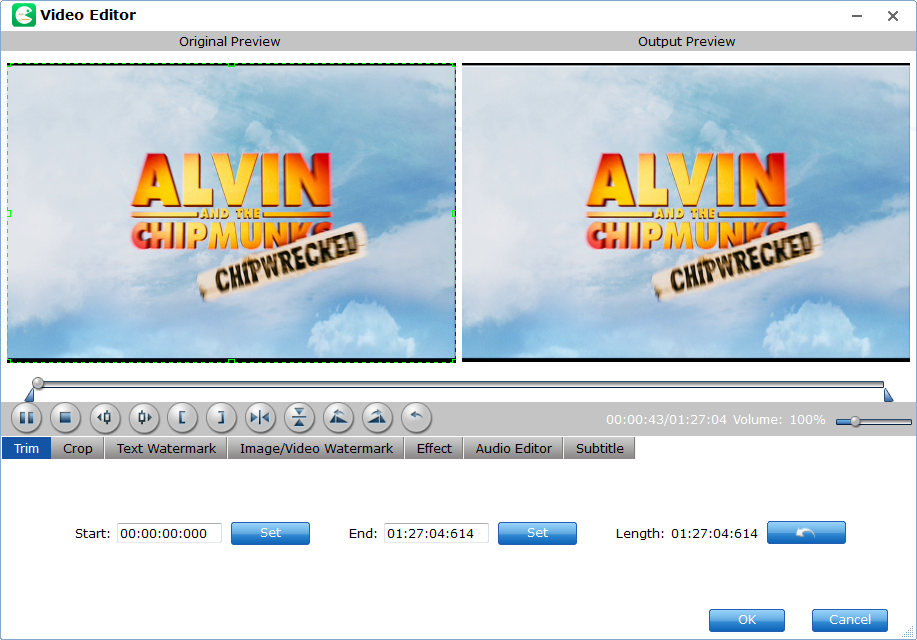Mark trim end with right bracket icon
The height and width of the screenshot is (640, 917).
click(x=221, y=418)
